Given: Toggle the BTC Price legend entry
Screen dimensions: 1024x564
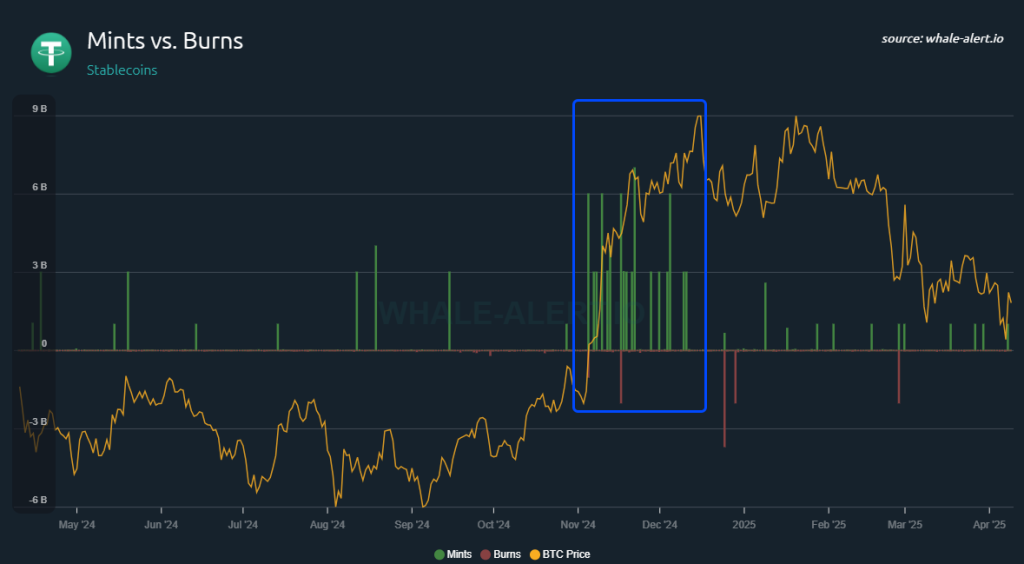Looking at the screenshot, I should 560,554.
